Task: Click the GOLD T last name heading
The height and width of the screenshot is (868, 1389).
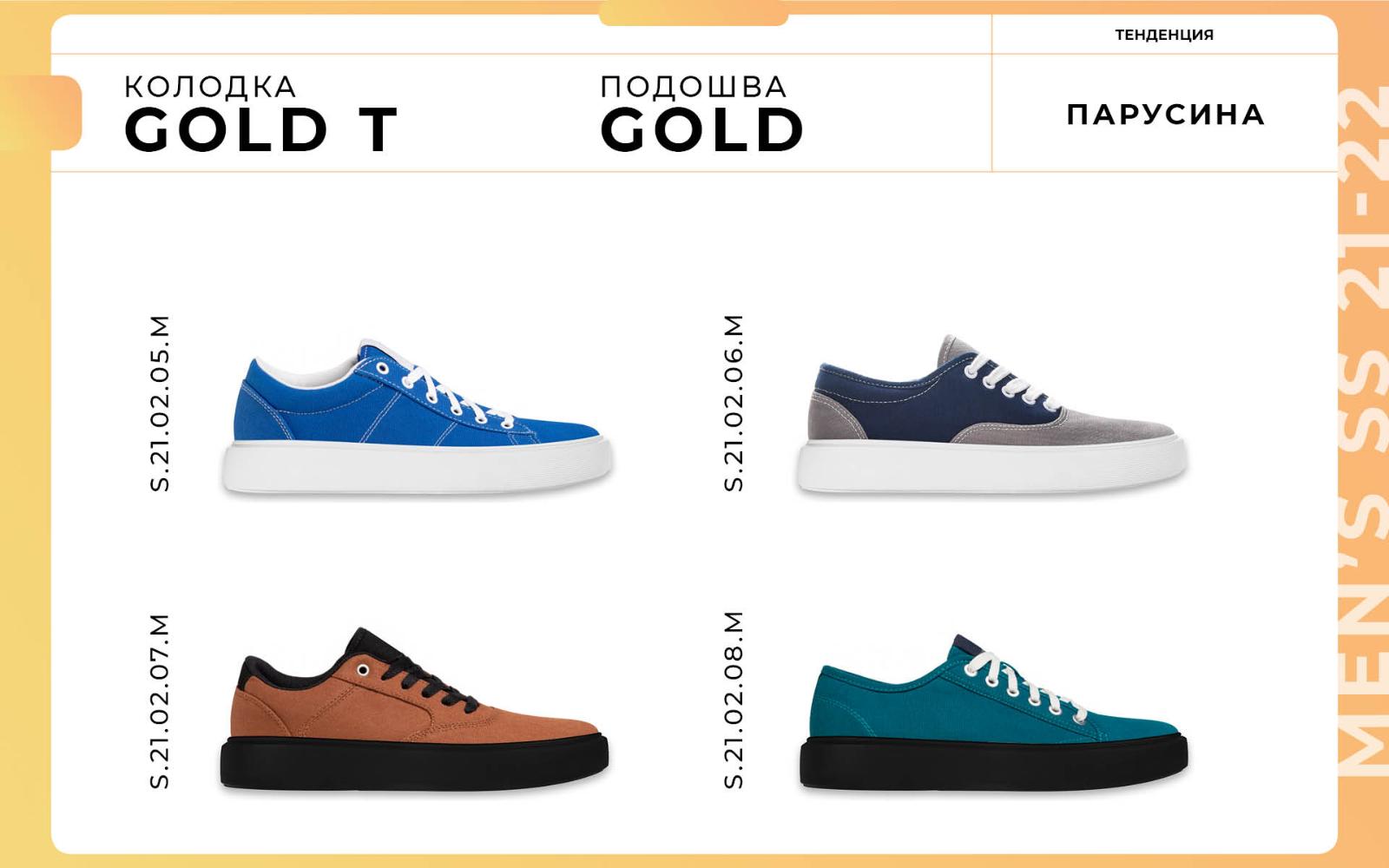Action: pyautogui.click(x=261, y=130)
